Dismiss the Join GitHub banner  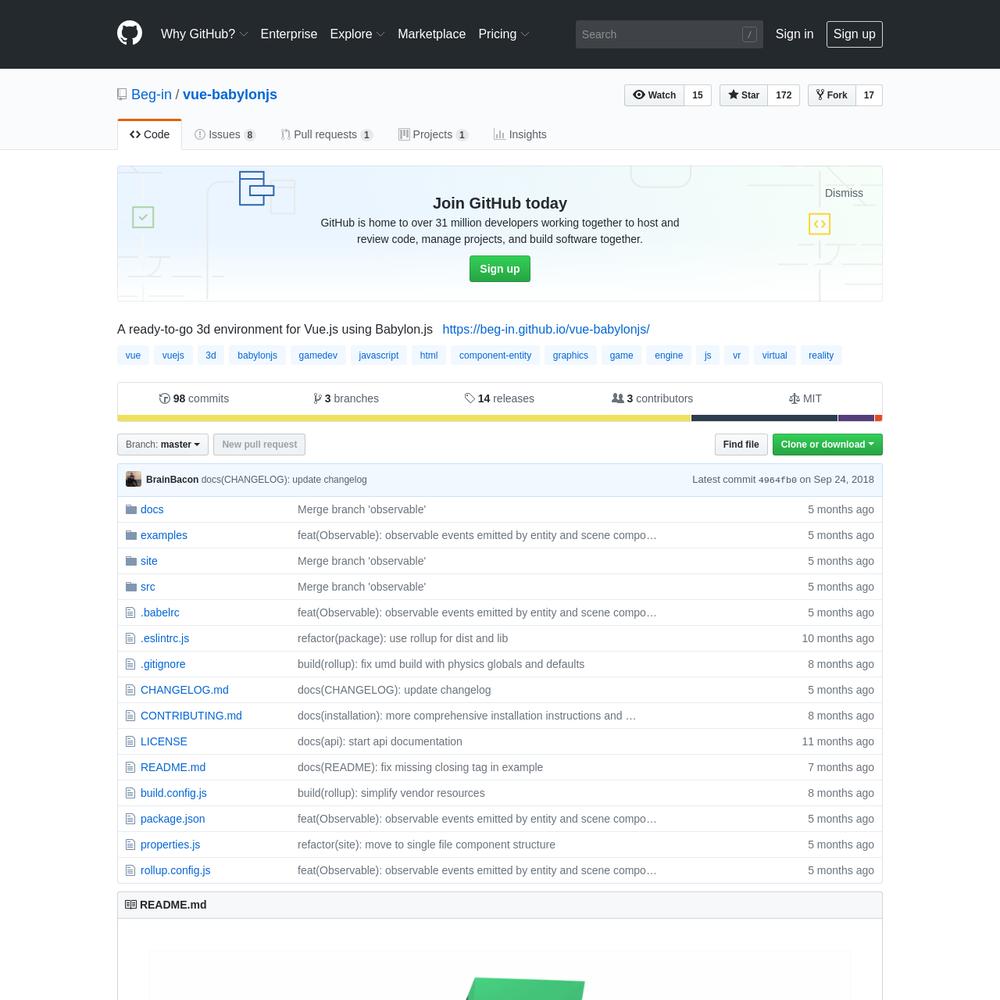click(x=844, y=193)
